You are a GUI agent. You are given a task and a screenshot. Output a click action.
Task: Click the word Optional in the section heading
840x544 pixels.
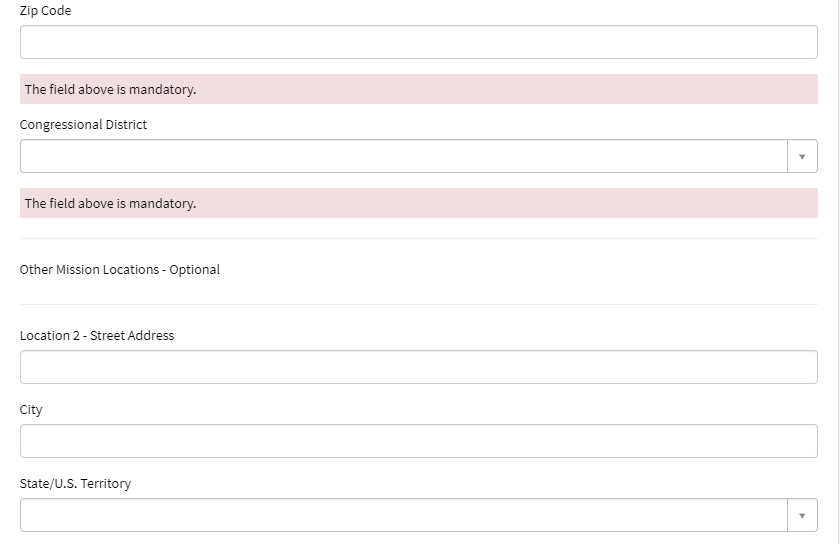[195, 270]
